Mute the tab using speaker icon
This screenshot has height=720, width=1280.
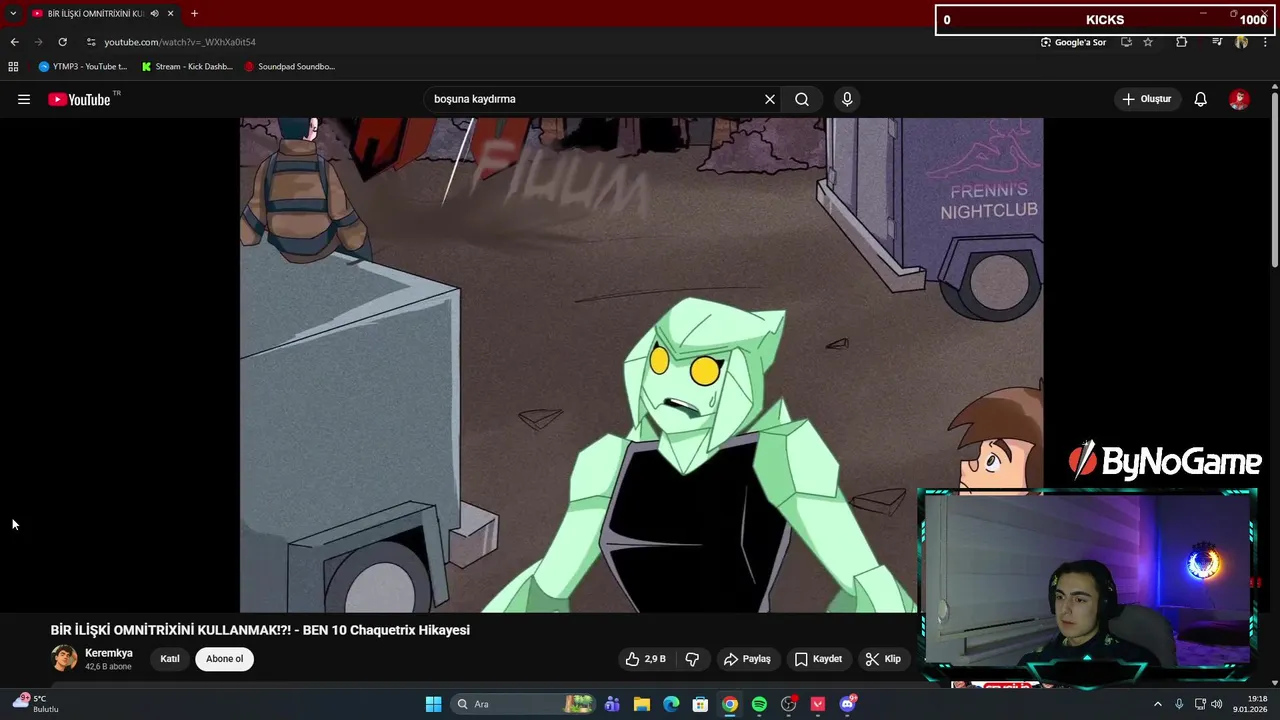tap(154, 14)
